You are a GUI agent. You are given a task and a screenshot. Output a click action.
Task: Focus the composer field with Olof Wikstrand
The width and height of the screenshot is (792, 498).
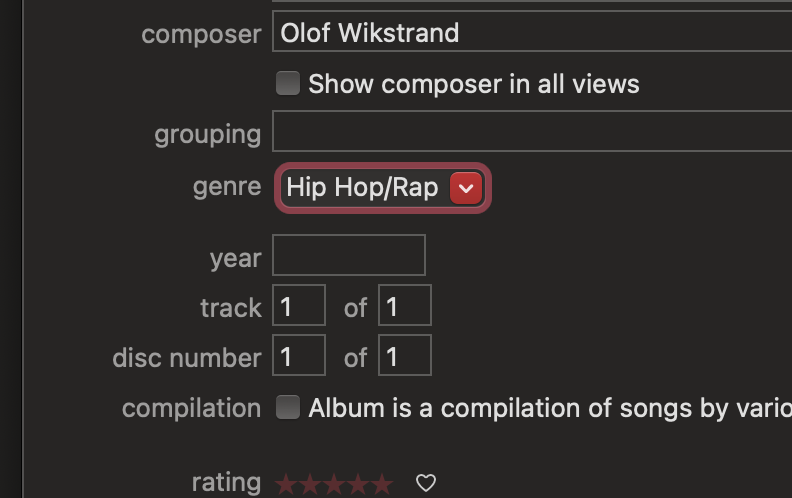pos(532,32)
